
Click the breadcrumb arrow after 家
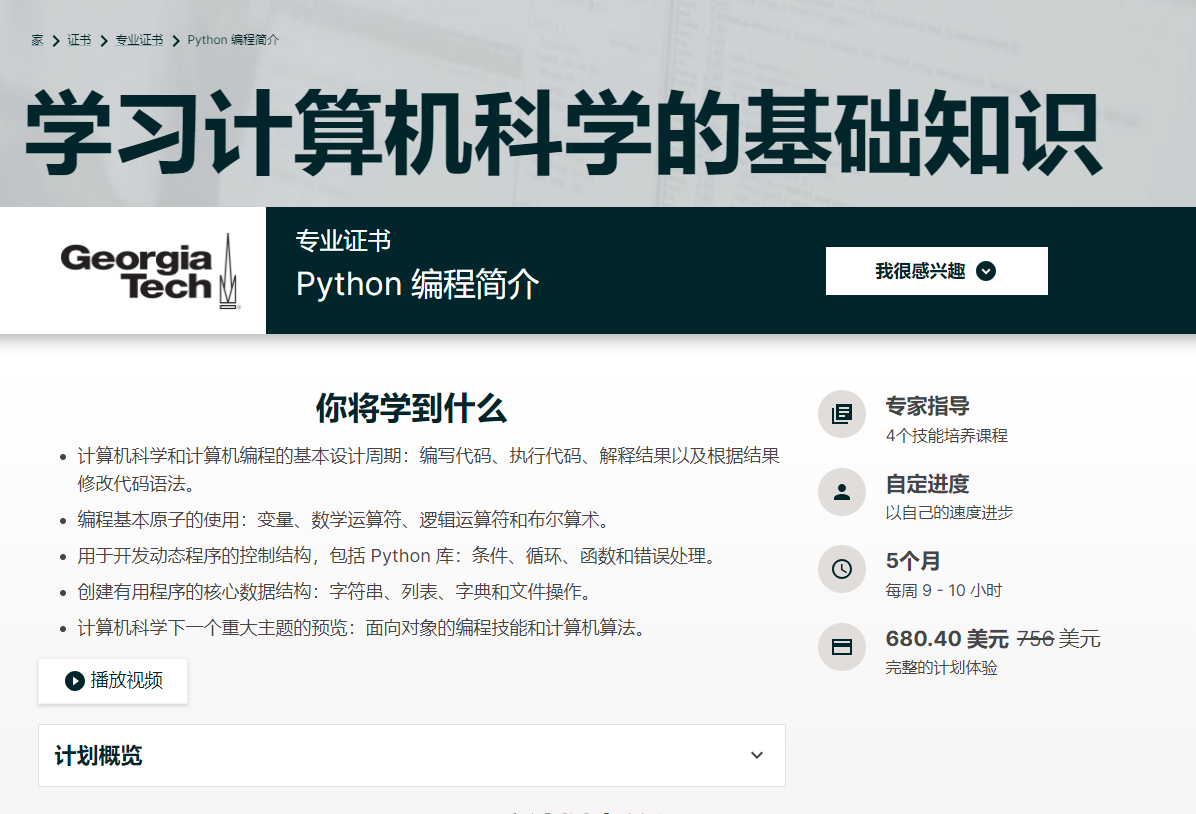56,41
